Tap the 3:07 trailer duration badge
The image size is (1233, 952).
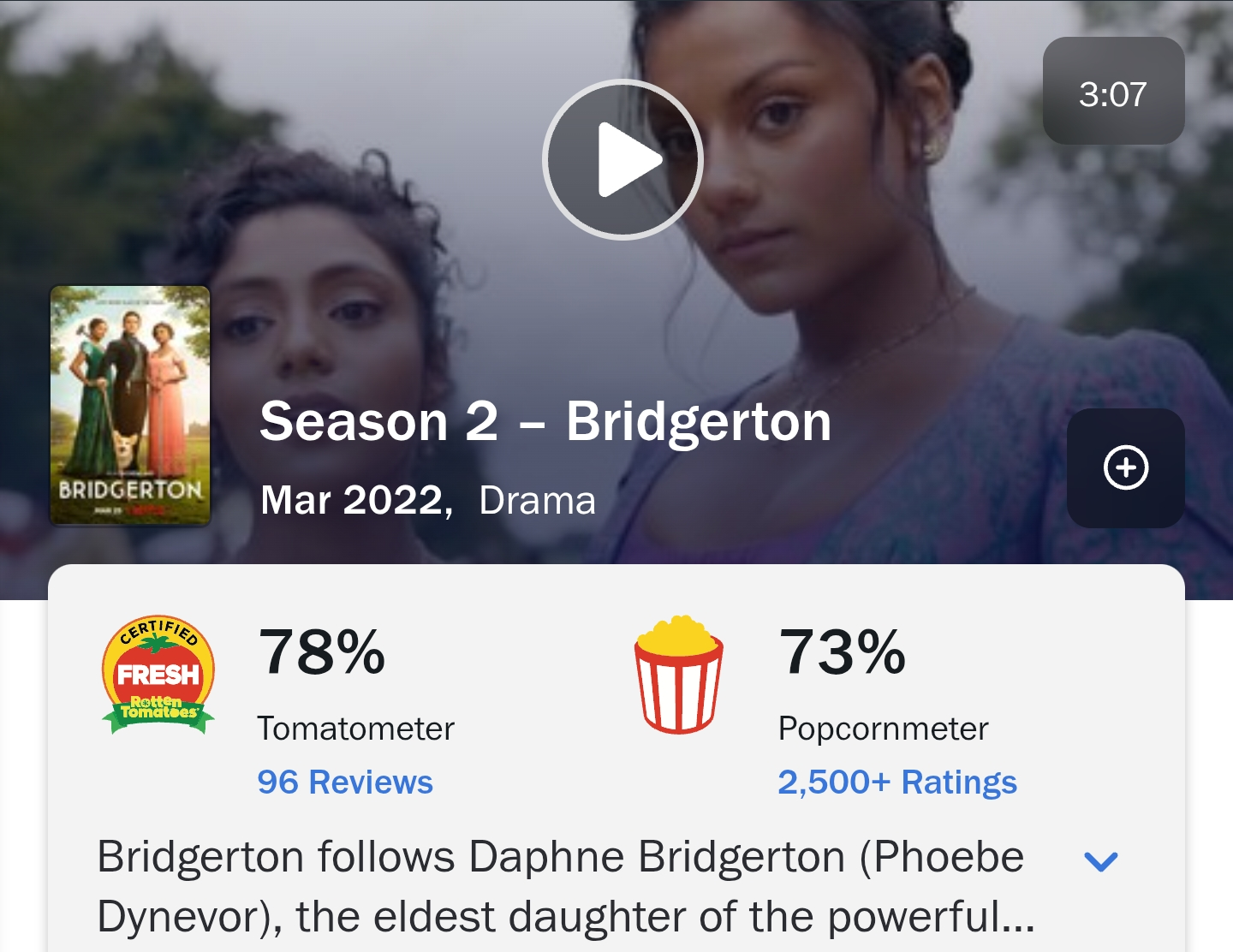[x=1113, y=91]
